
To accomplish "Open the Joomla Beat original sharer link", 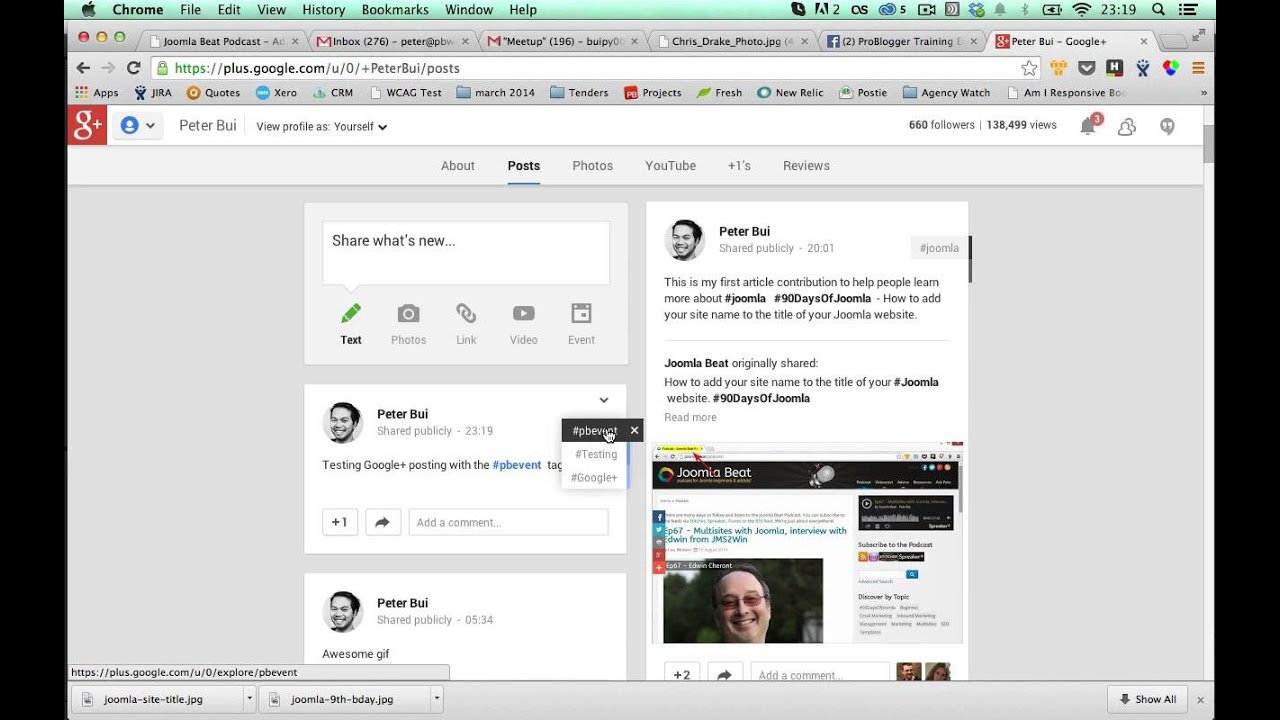I will [x=696, y=363].
